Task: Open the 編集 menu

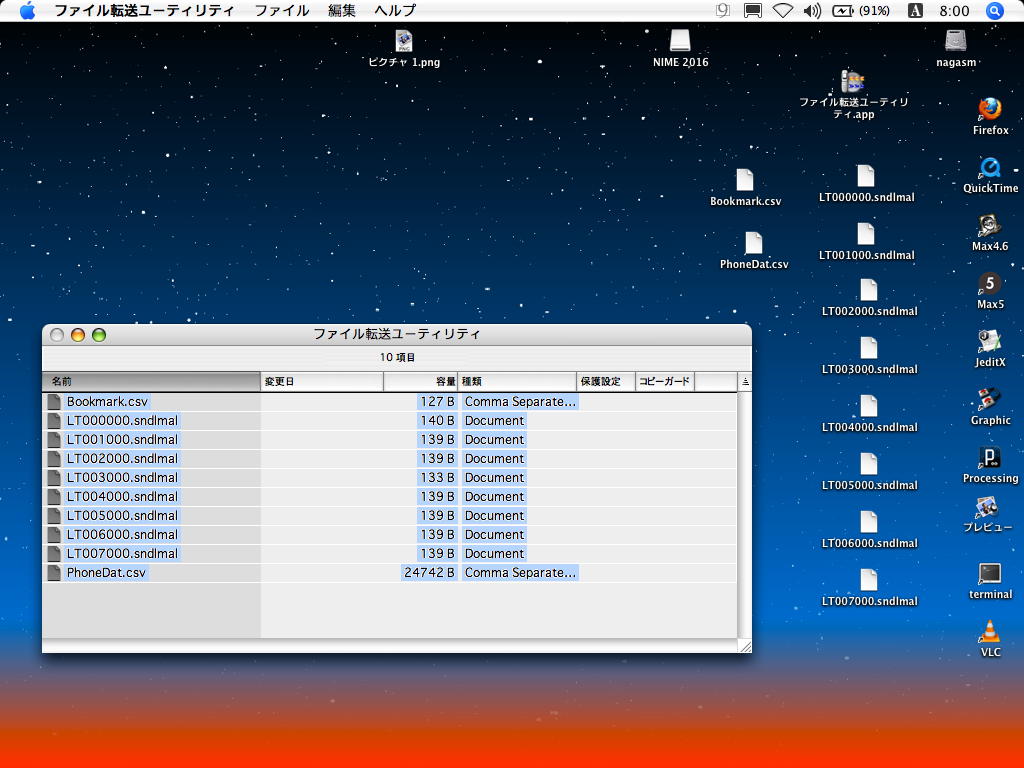Action: pyautogui.click(x=342, y=11)
